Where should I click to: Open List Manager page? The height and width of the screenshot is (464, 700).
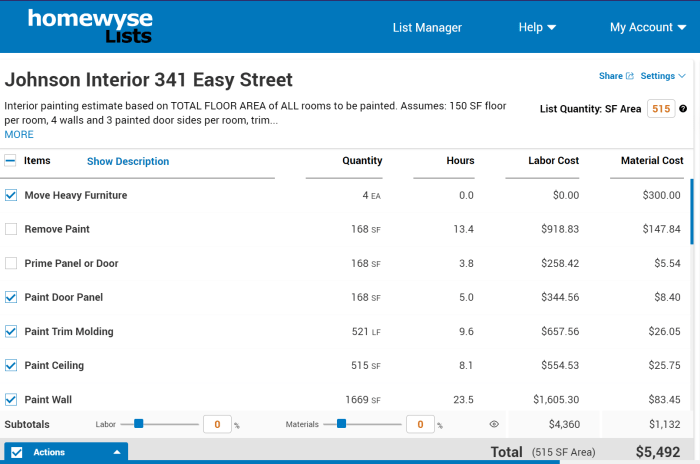click(427, 28)
